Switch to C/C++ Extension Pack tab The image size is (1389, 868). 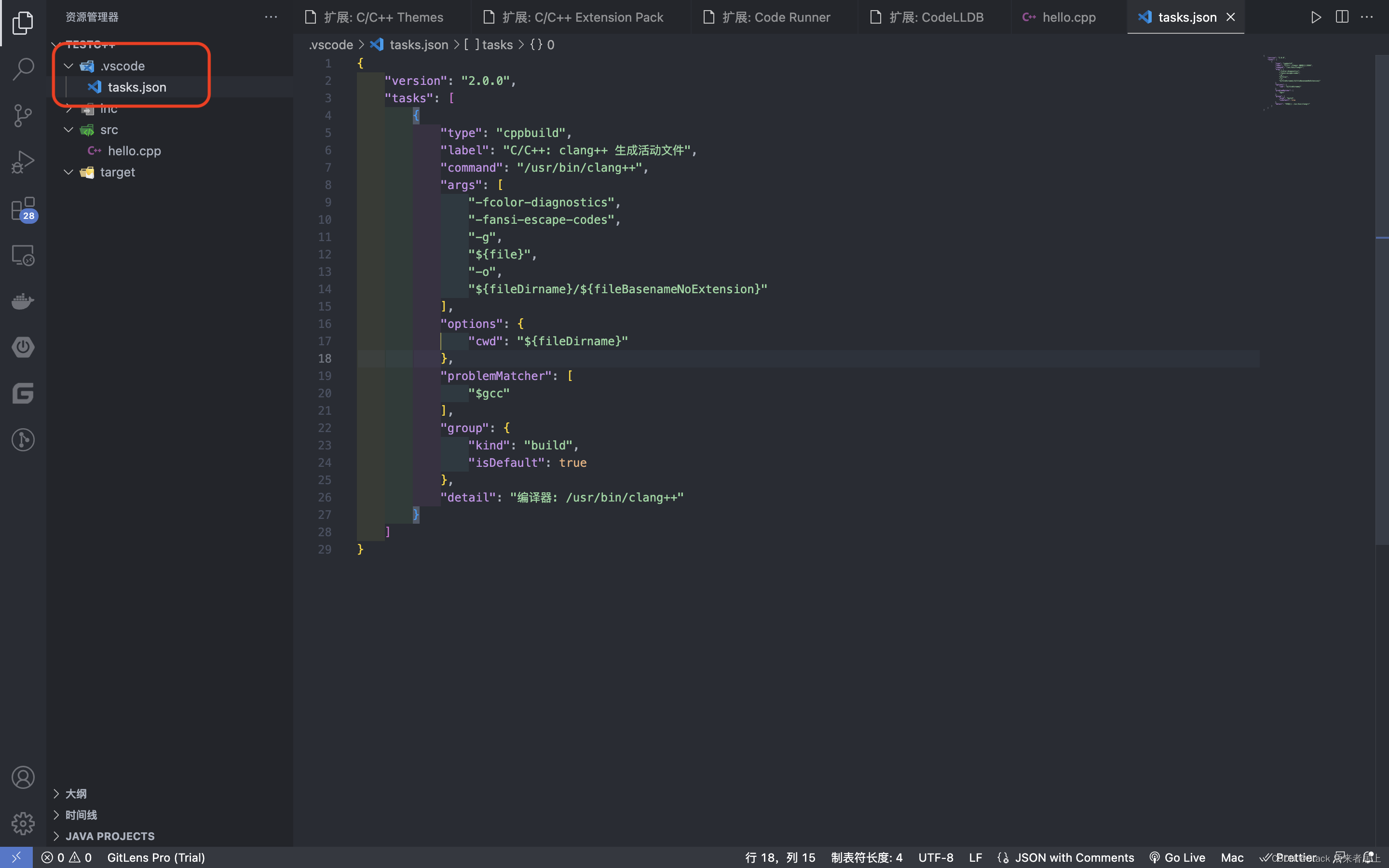coord(581,17)
